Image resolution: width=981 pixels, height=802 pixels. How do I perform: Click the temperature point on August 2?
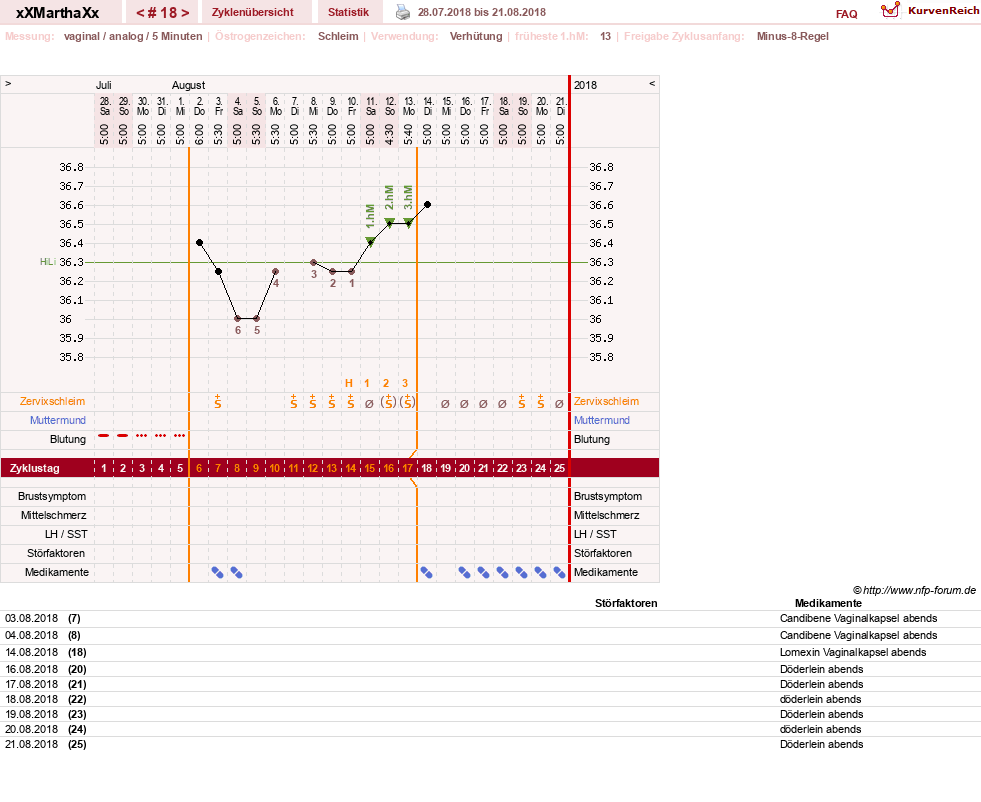(x=200, y=243)
